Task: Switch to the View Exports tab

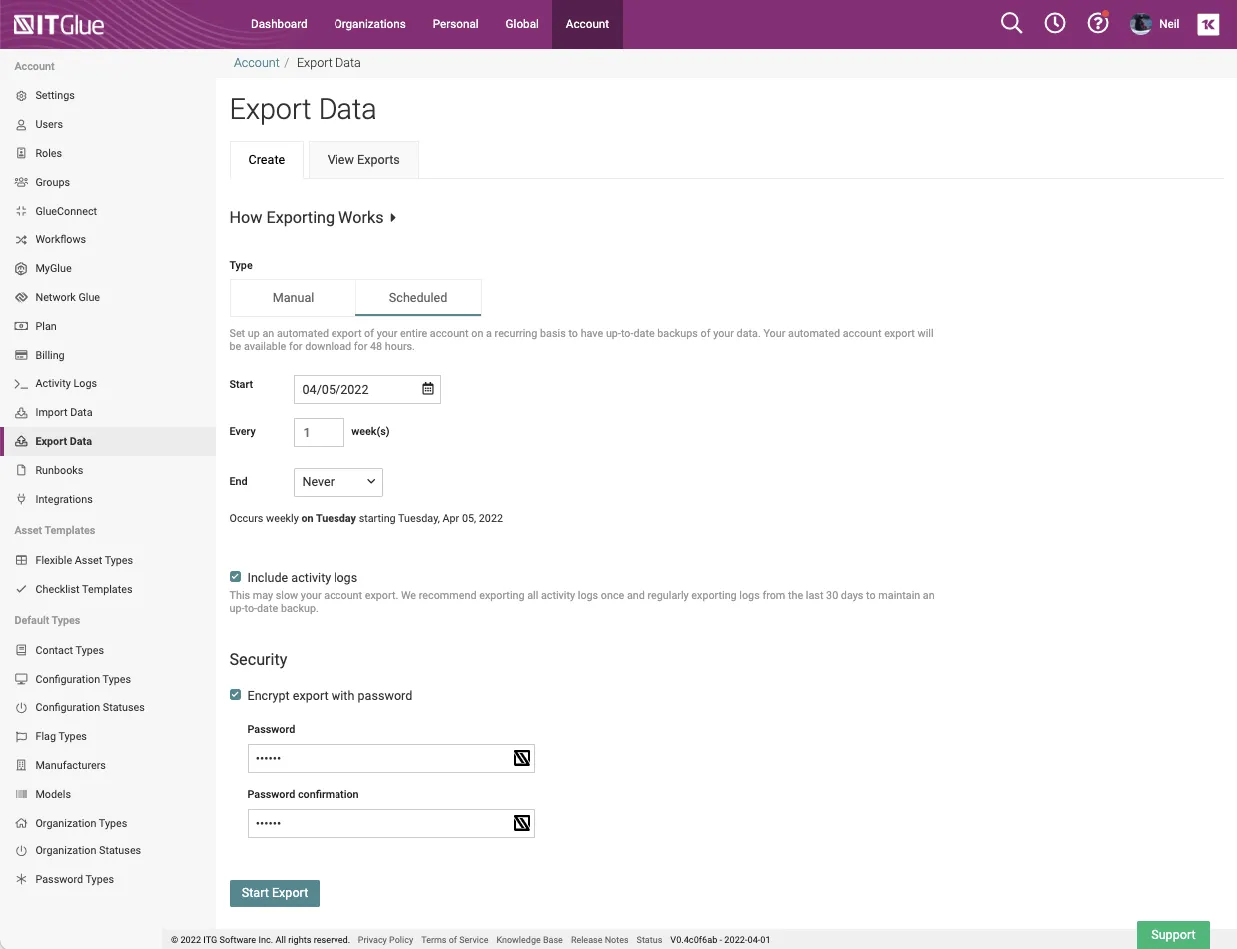Action: pos(363,160)
